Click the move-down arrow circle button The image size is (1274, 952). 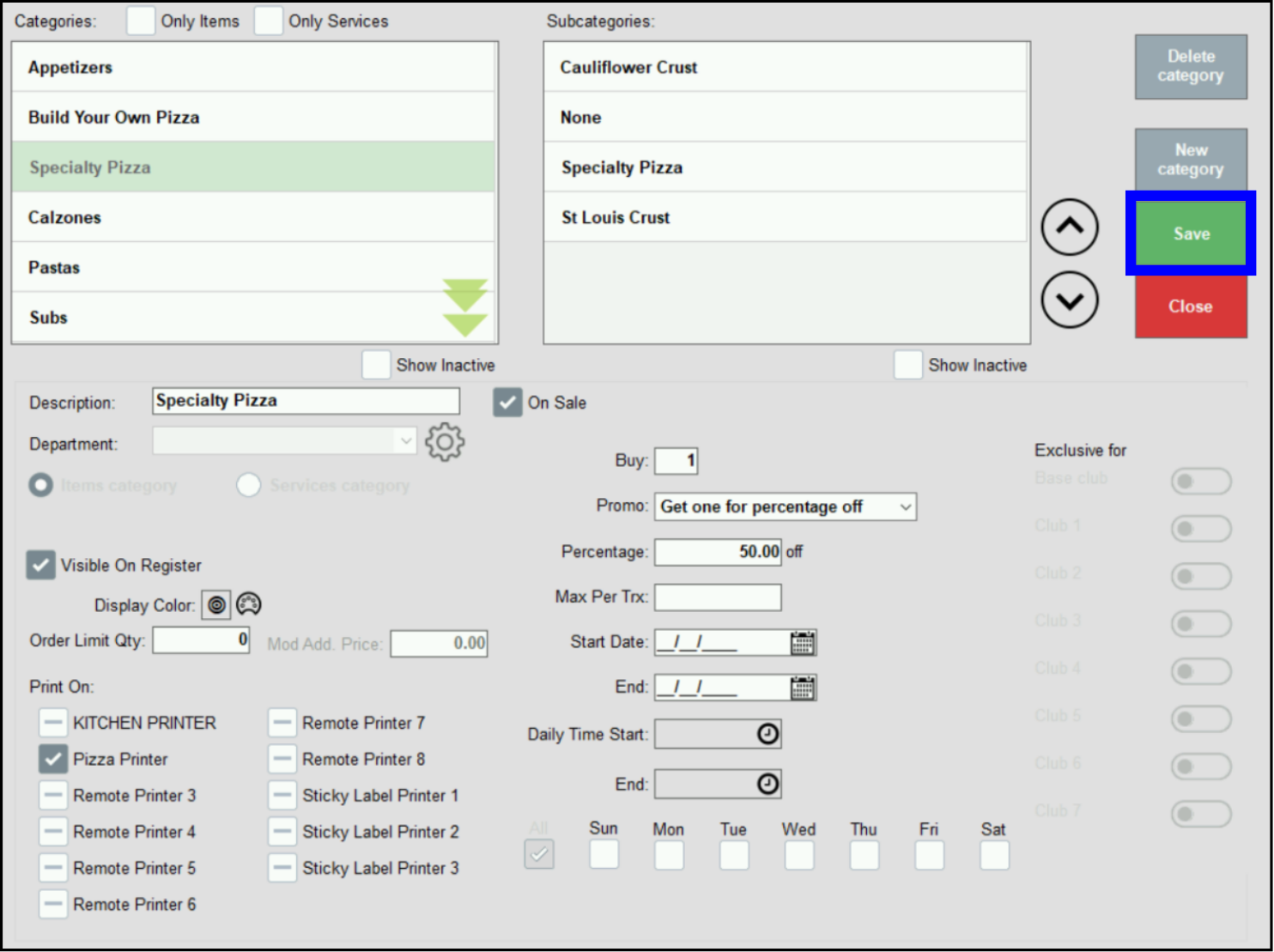click(1069, 300)
